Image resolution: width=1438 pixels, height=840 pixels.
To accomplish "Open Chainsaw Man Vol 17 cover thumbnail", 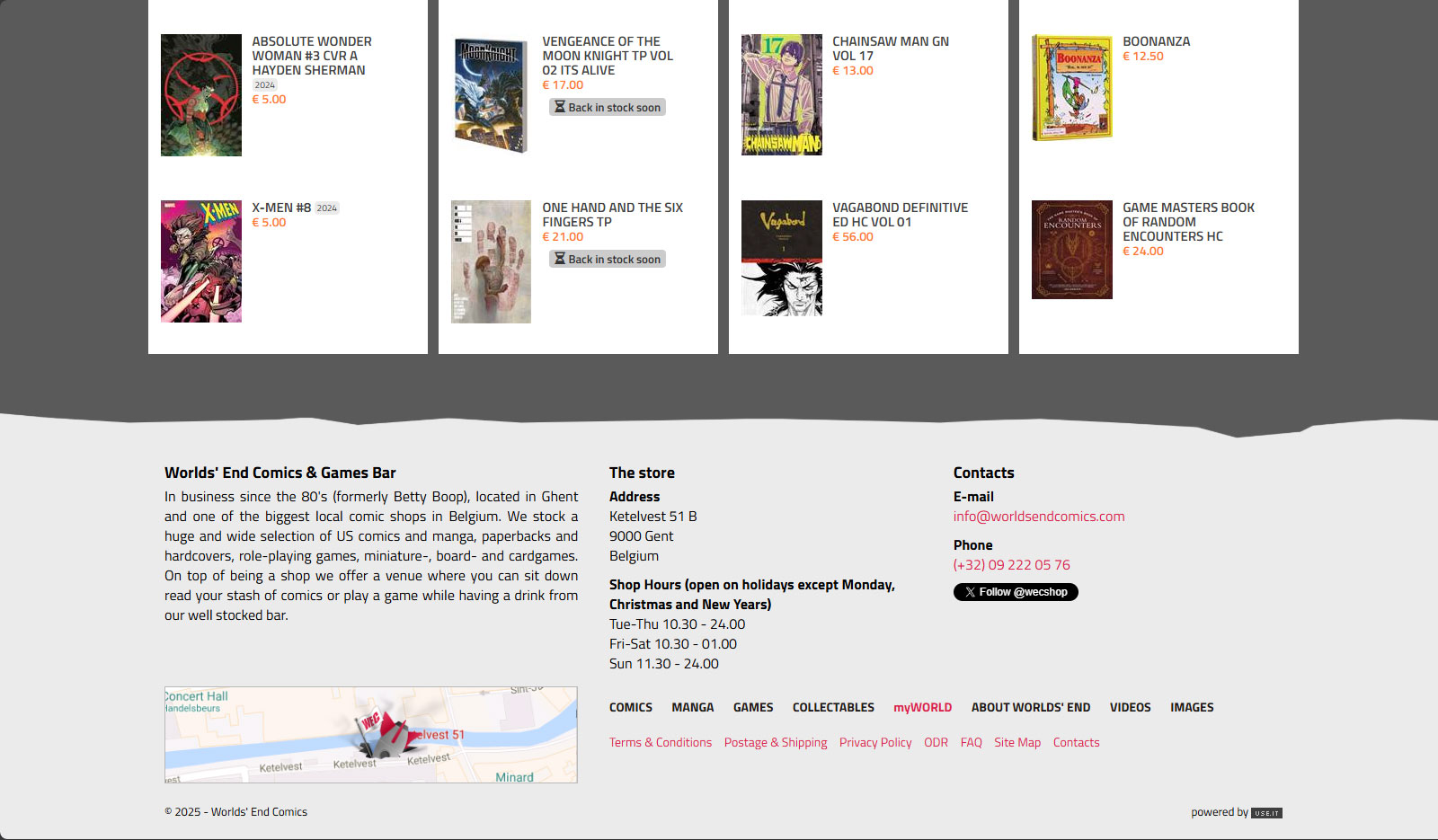I will [781, 95].
